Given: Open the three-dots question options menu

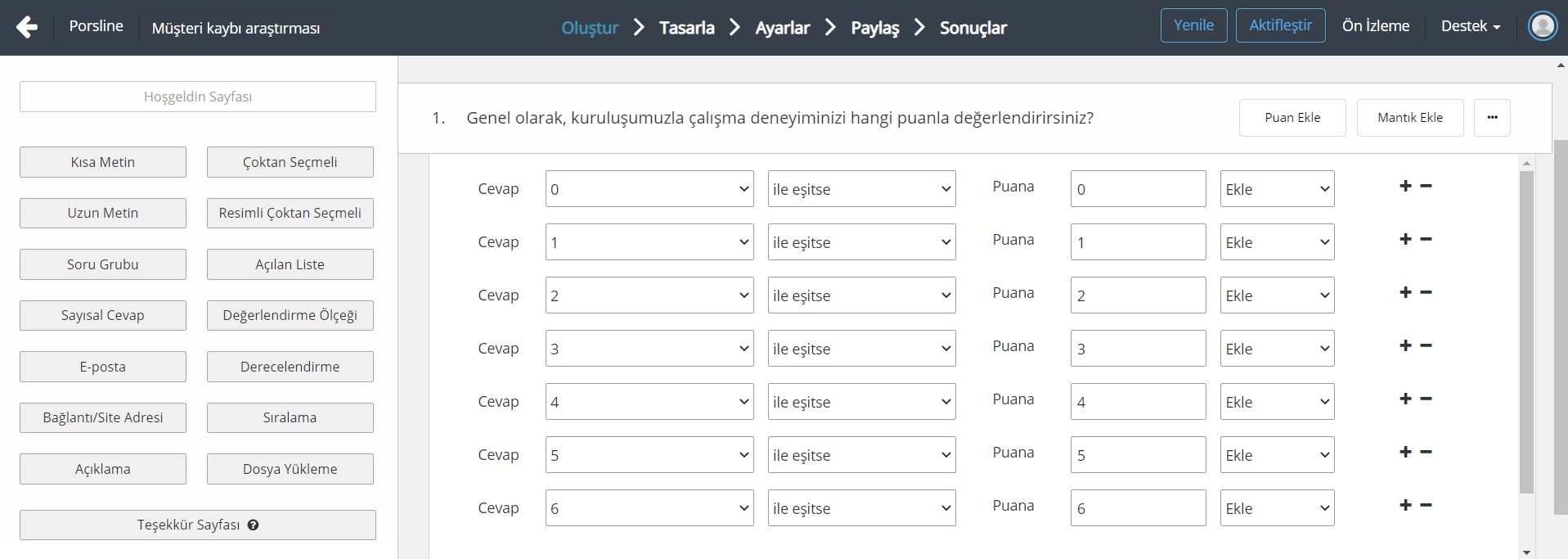Looking at the screenshot, I should tap(1492, 118).
